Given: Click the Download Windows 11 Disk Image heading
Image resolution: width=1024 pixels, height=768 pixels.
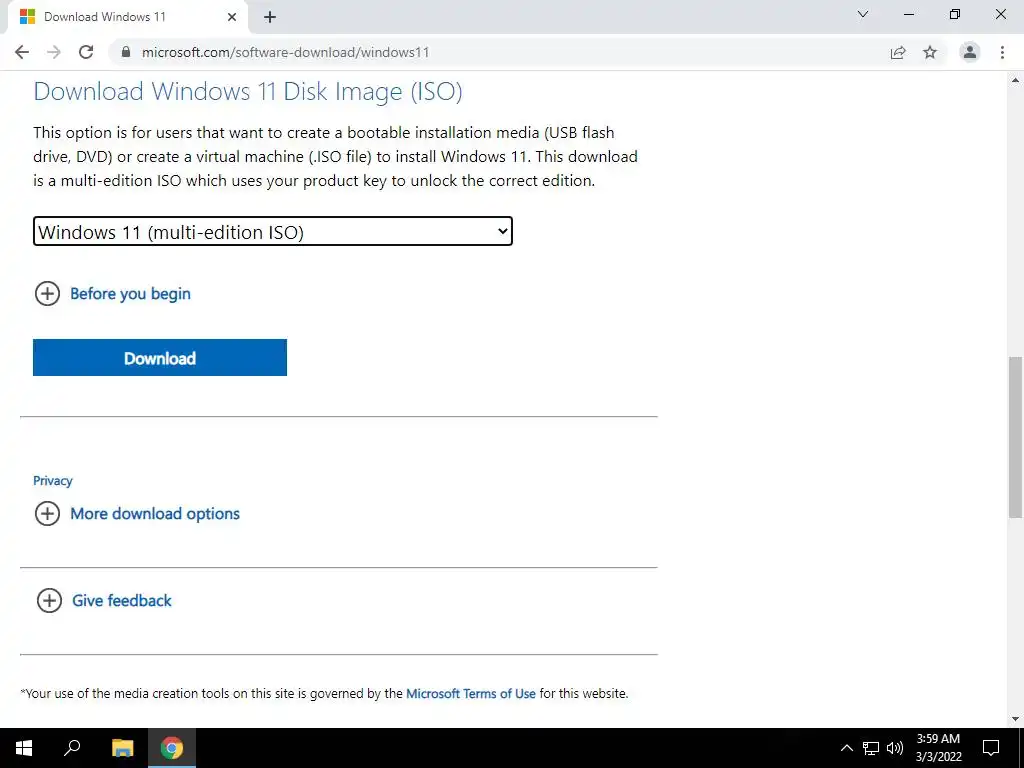Looking at the screenshot, I should 248,91.
